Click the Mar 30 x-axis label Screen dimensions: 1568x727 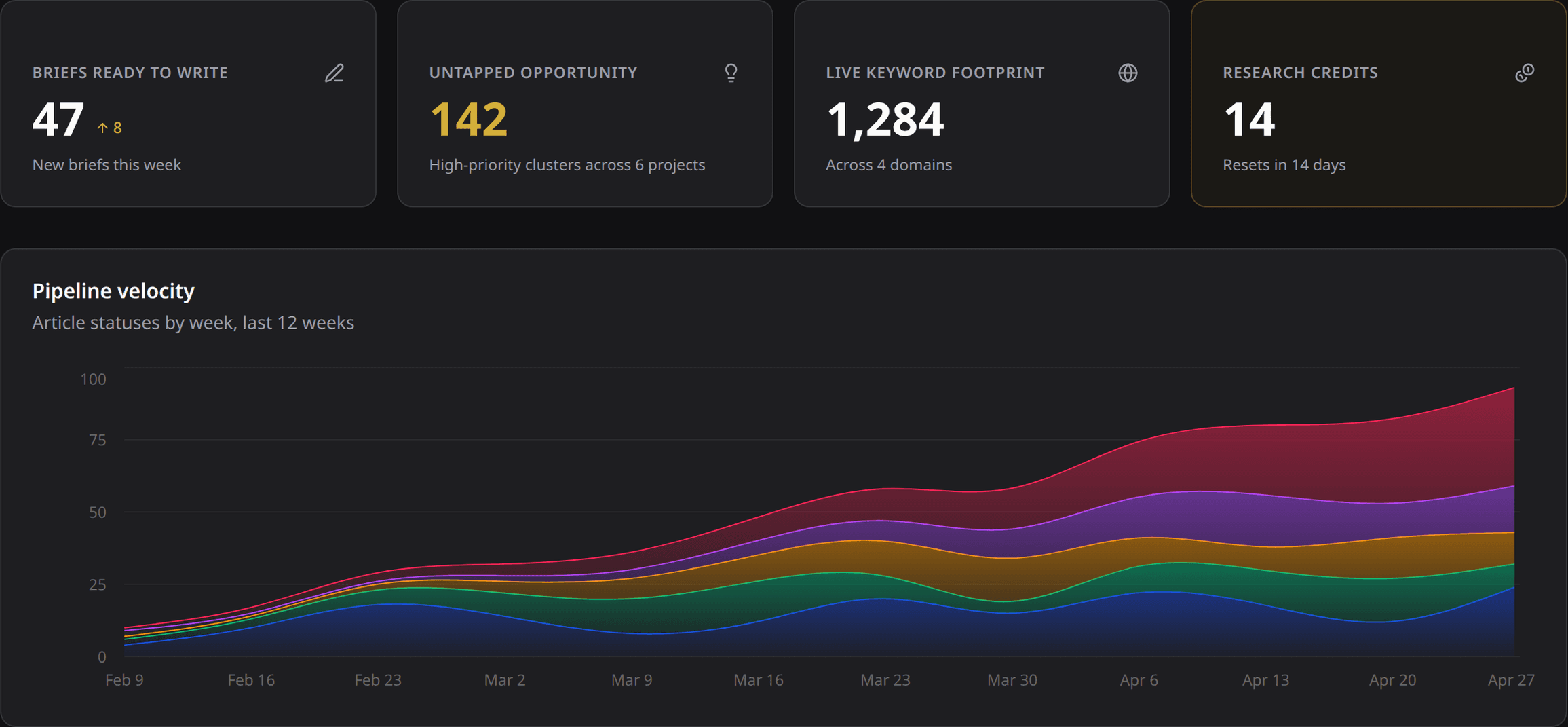1012,680
